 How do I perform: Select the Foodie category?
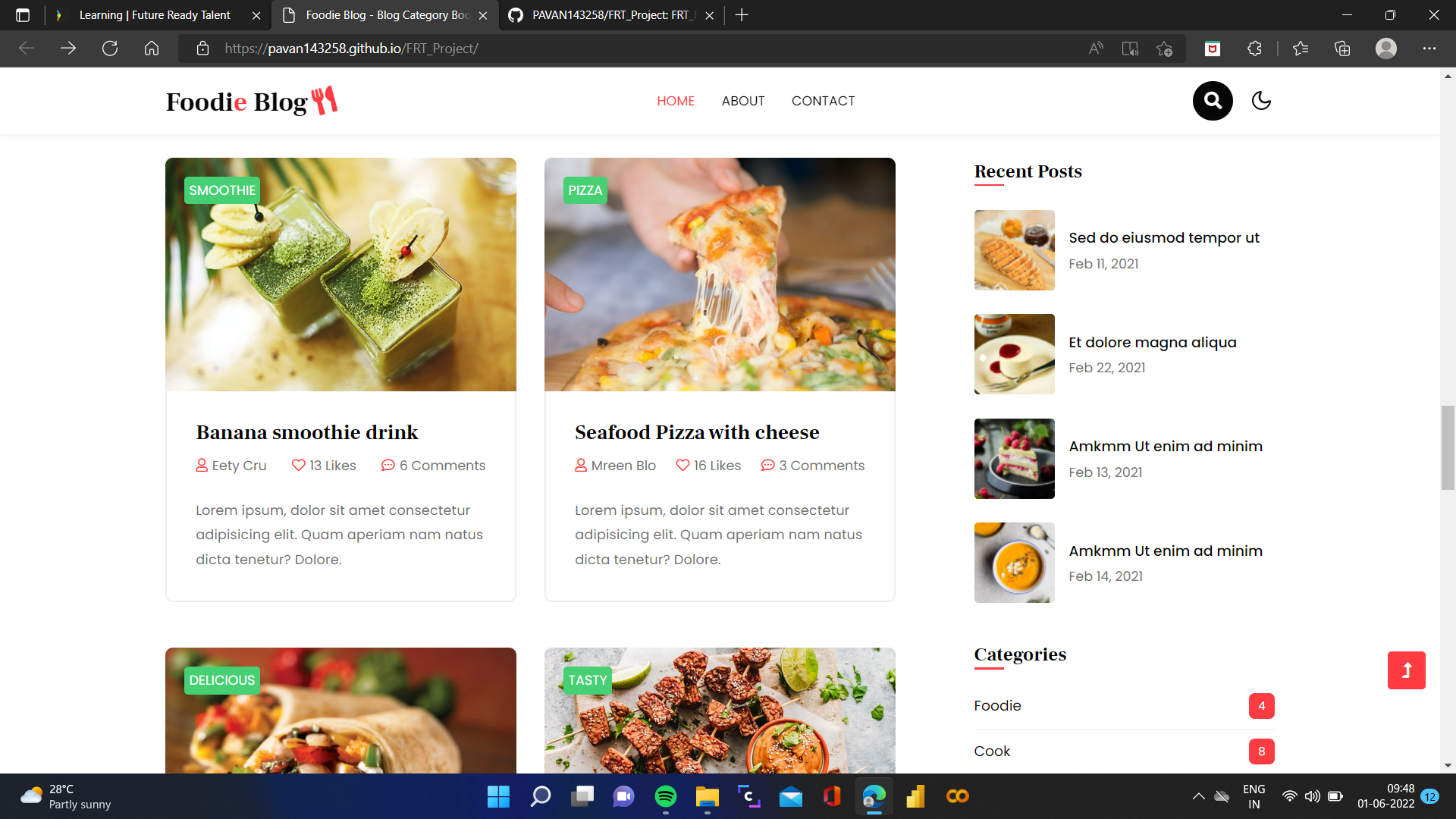[x=997, y=706]
